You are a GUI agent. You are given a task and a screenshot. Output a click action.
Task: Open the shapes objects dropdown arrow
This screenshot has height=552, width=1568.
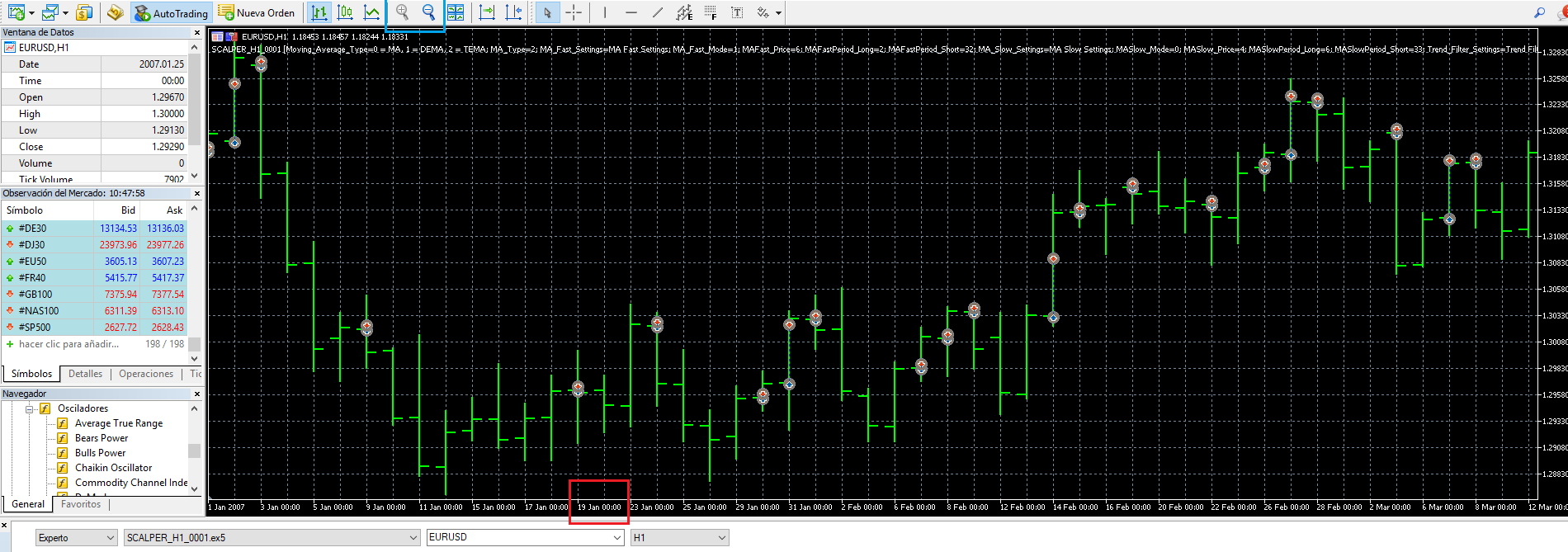pyautogui.click(x=778, y=13)
